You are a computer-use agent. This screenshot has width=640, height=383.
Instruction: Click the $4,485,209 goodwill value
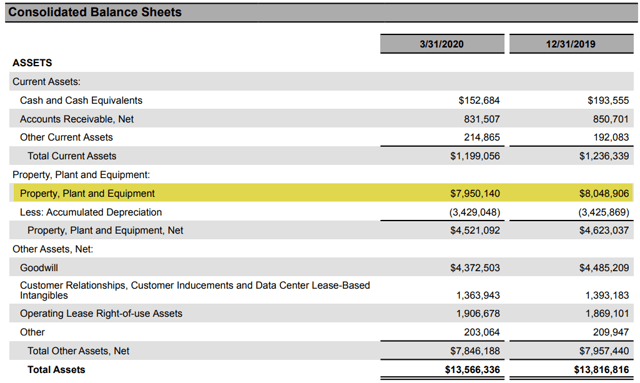604,268
